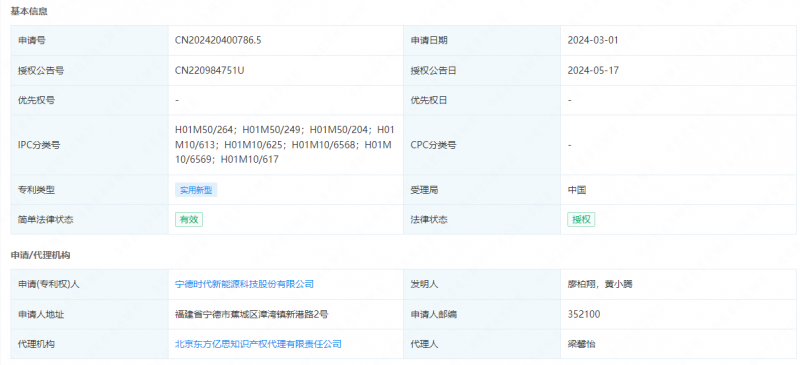This screenshot has height=365, width=800.
Task: Click application date 2024-03-01
Action: coord(593,40)
